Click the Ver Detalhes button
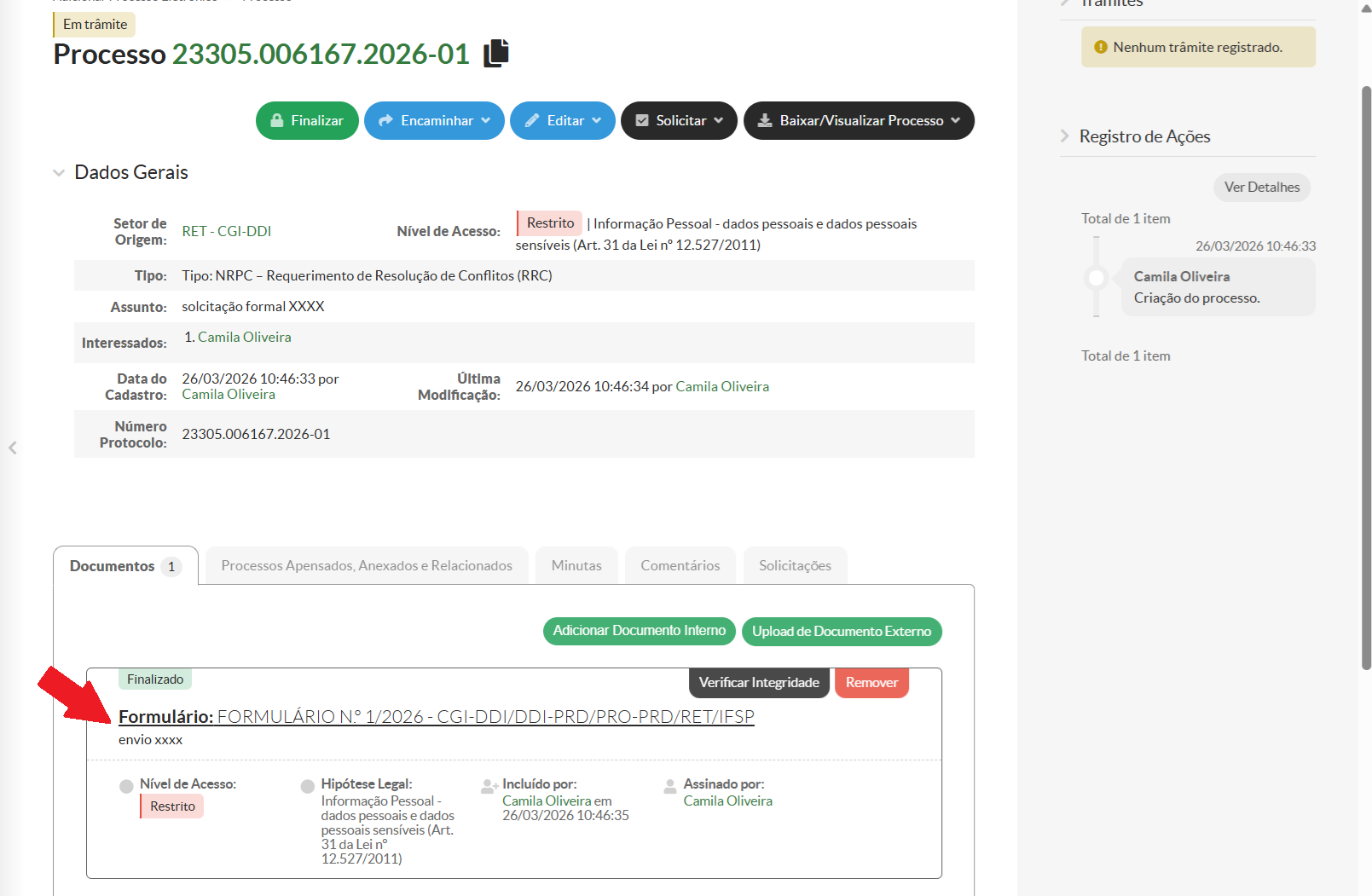Image resolution: width=1372 pixels, height=896 pixels. [x=1261, y=188]
